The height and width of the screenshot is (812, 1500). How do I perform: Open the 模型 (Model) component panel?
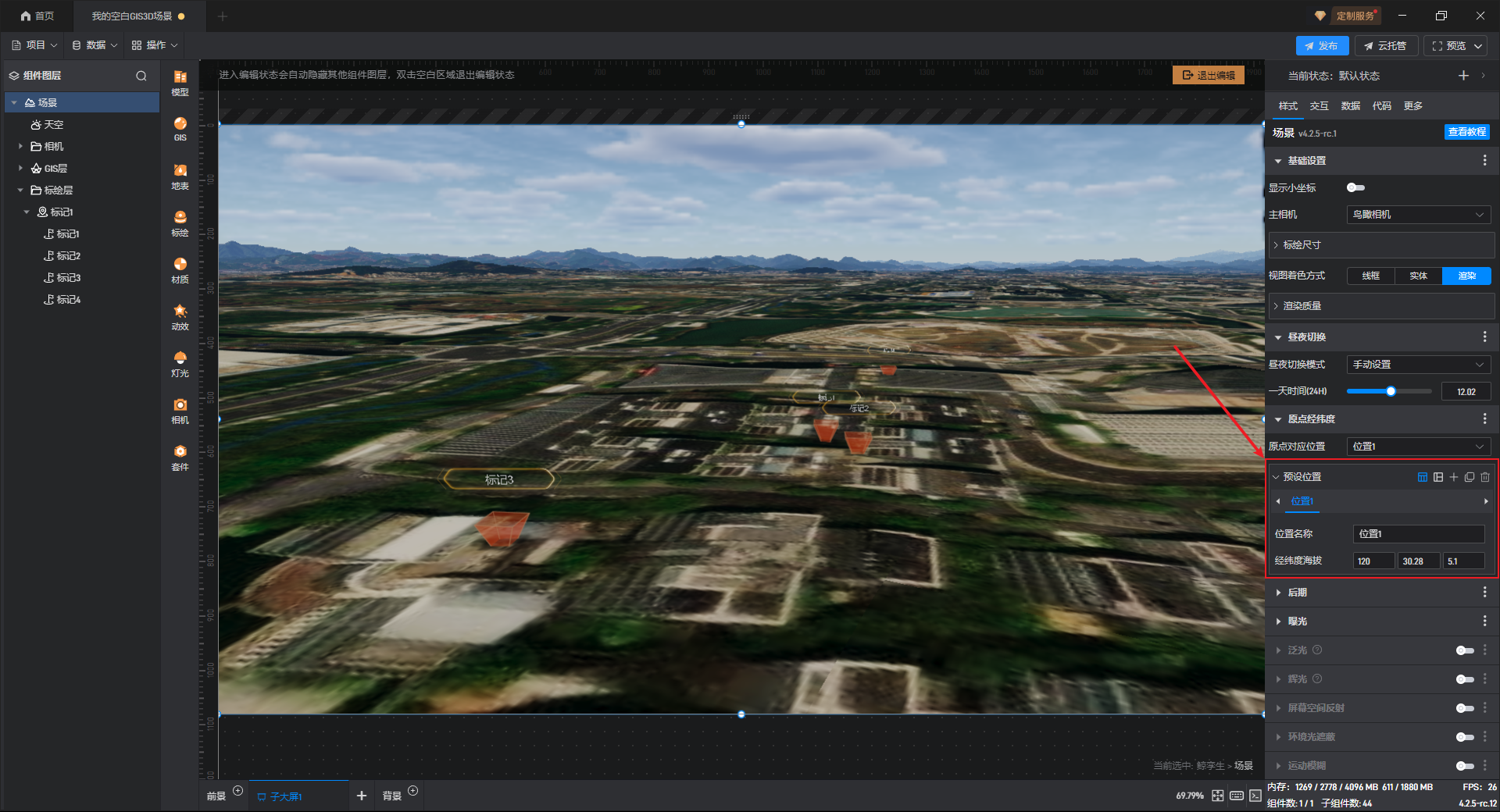coord(180,81)
